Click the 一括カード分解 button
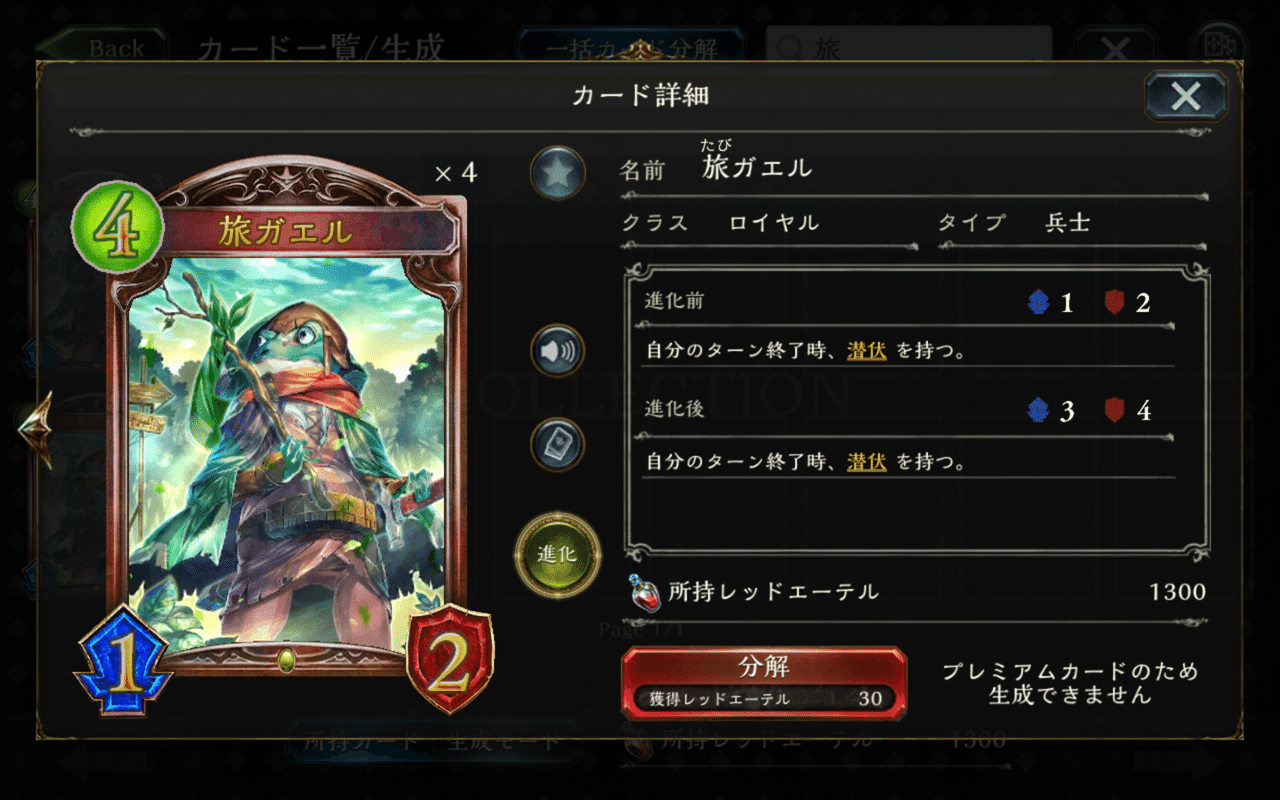This screenshot has height=800, width=1280. point(630,47)
